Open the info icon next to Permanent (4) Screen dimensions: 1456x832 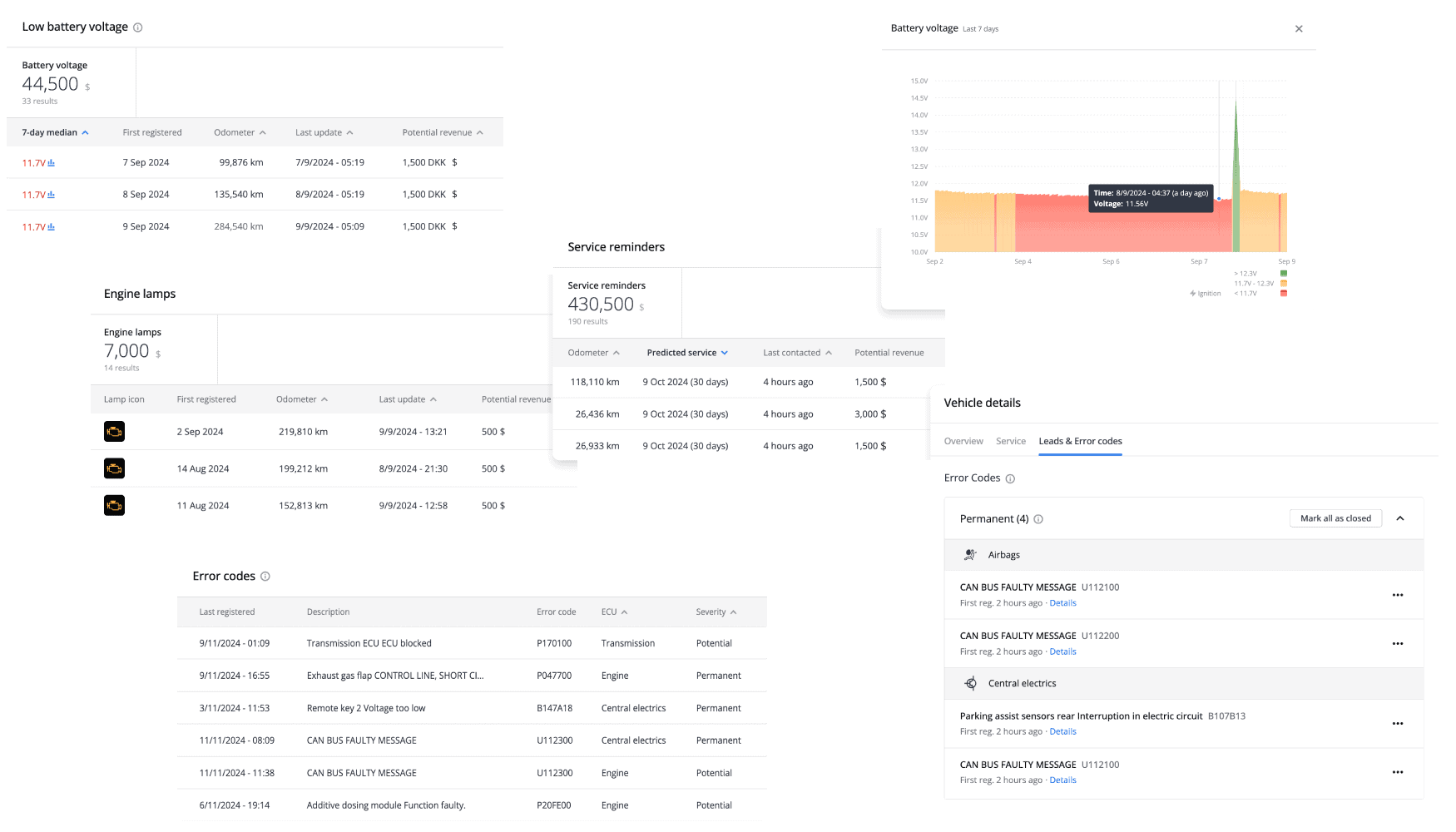pos(1038,519)
